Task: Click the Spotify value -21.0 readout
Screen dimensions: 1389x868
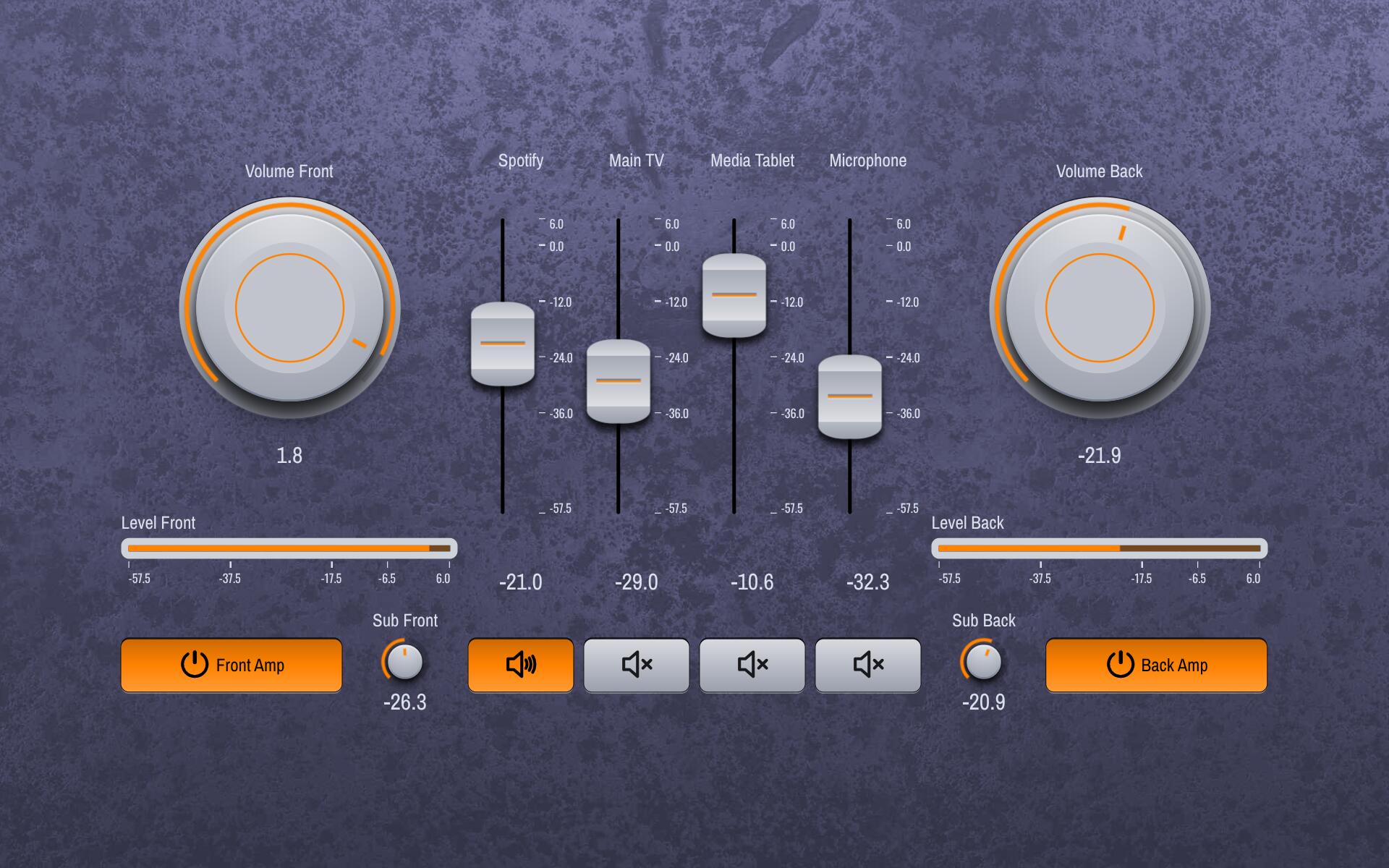Action: [x=520, y=582]
